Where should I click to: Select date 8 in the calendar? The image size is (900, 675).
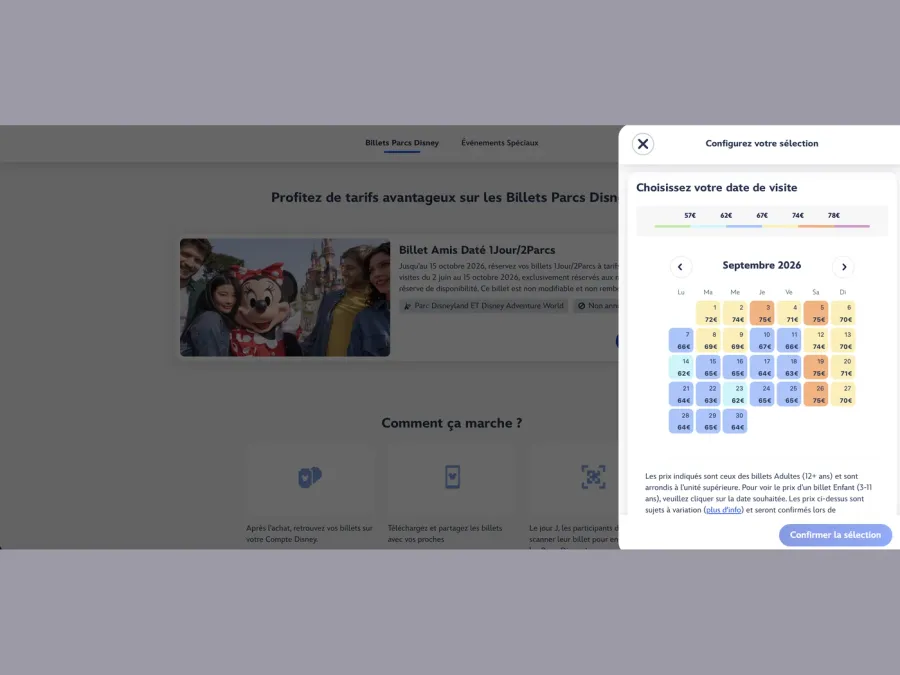(708, 340)
